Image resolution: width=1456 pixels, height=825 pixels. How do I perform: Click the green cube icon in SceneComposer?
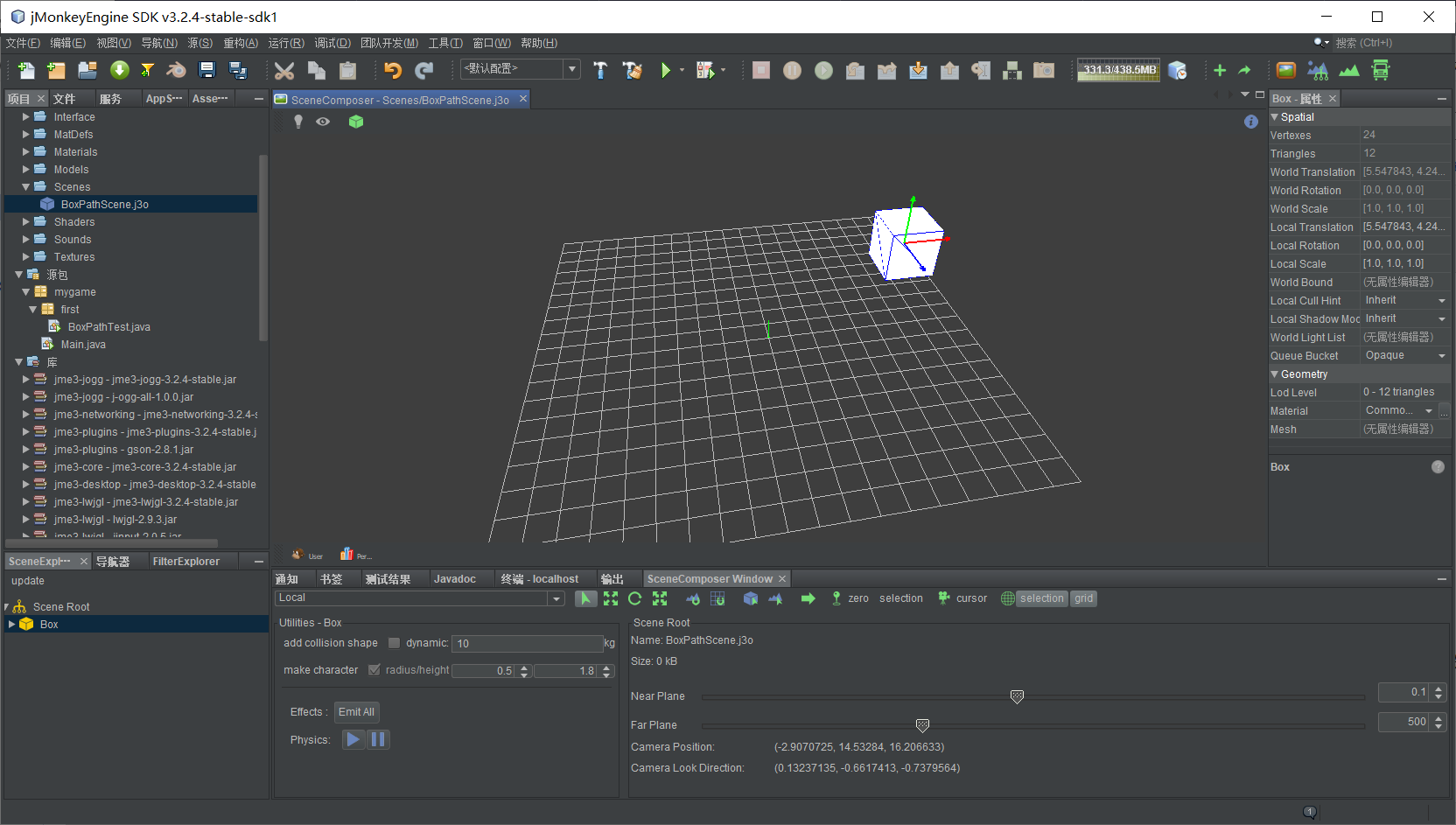[356, 122]
